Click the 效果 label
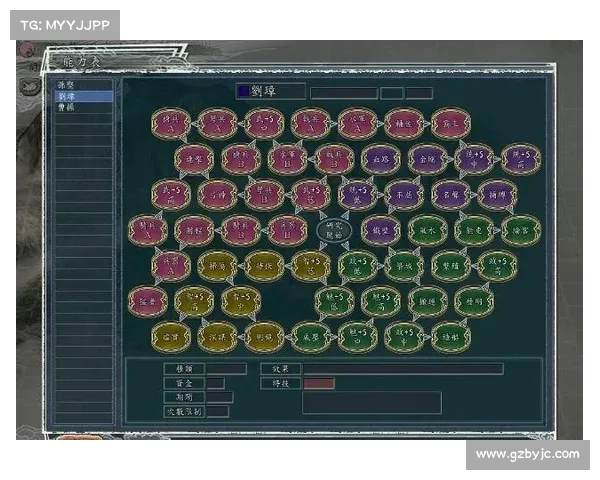Screen dimensions: 600x480 coord(280,369)
